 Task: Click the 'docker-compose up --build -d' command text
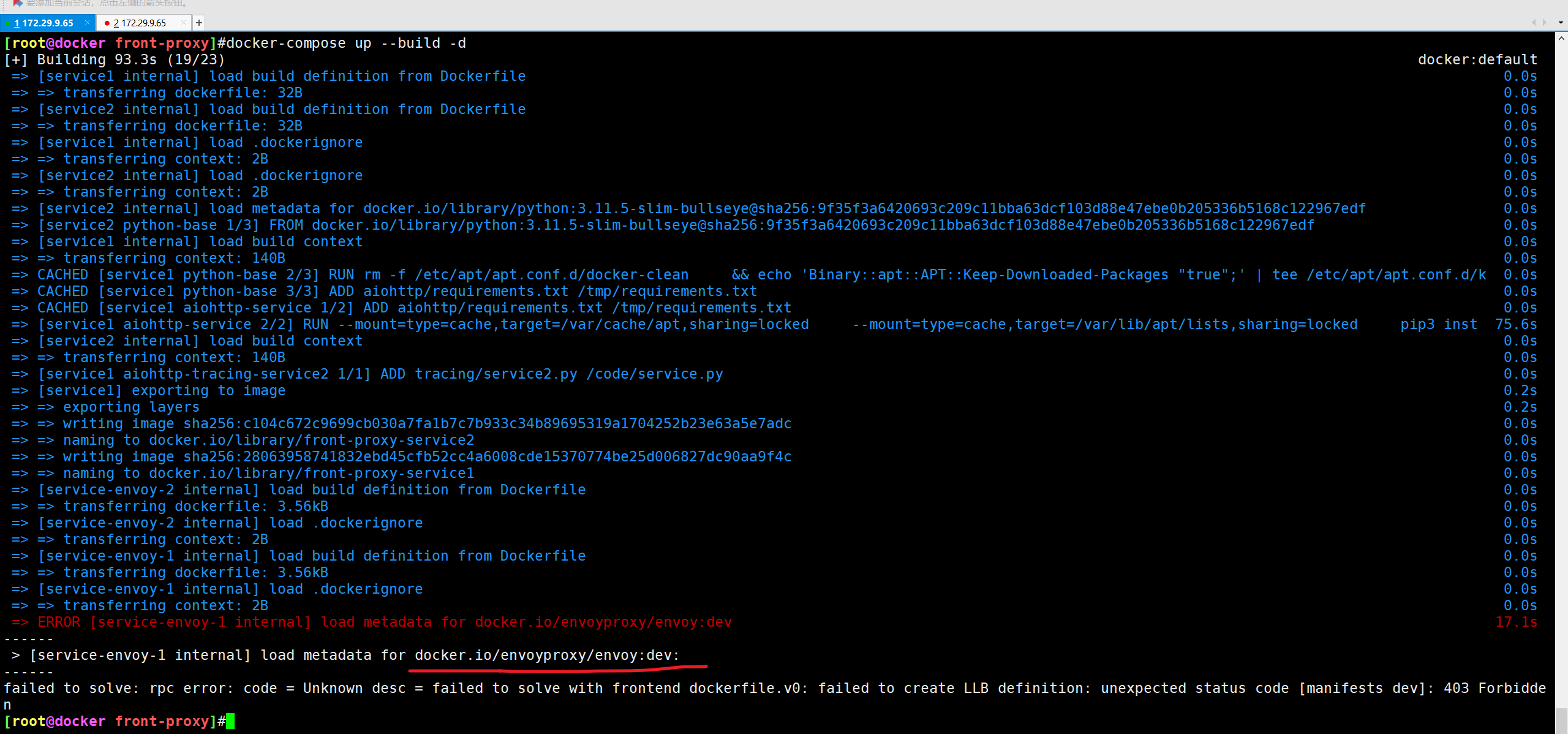(346, 43)
